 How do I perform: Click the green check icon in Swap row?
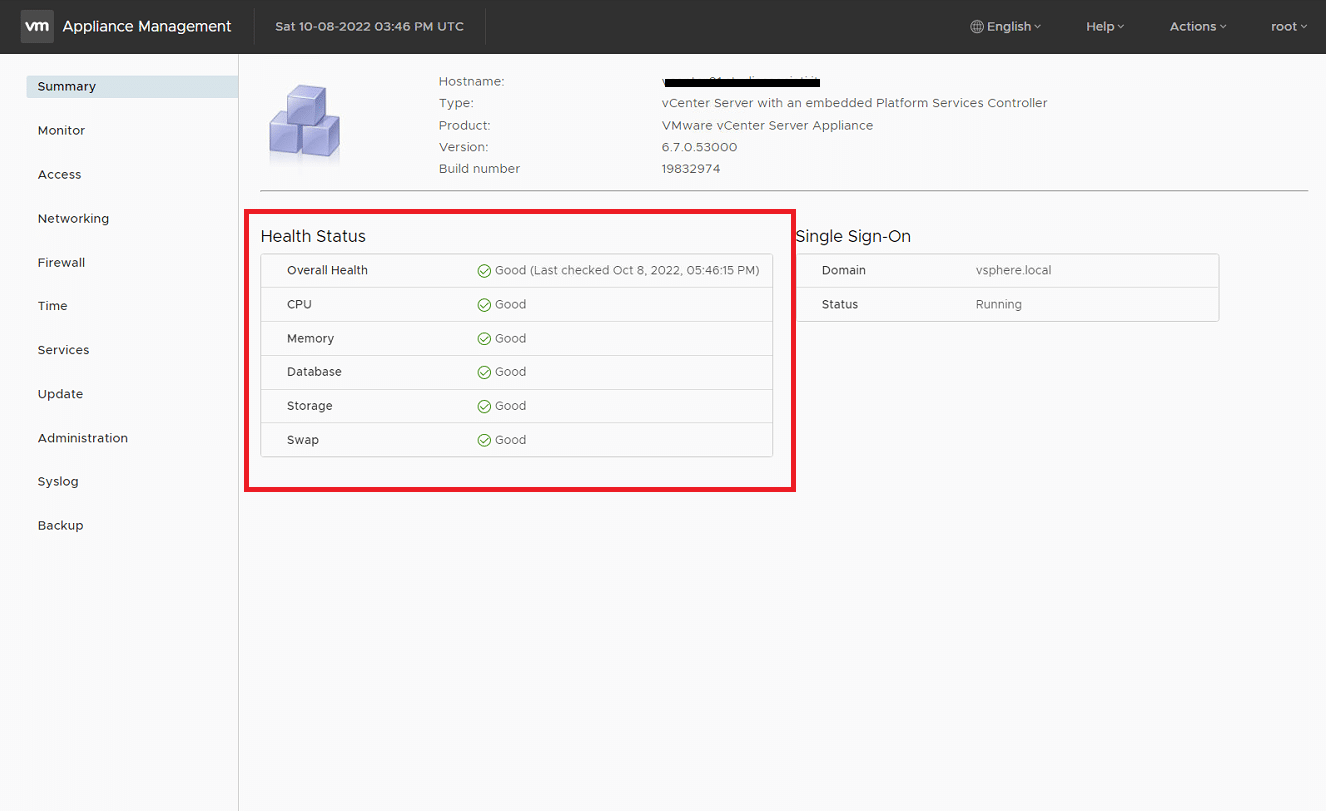484,440
